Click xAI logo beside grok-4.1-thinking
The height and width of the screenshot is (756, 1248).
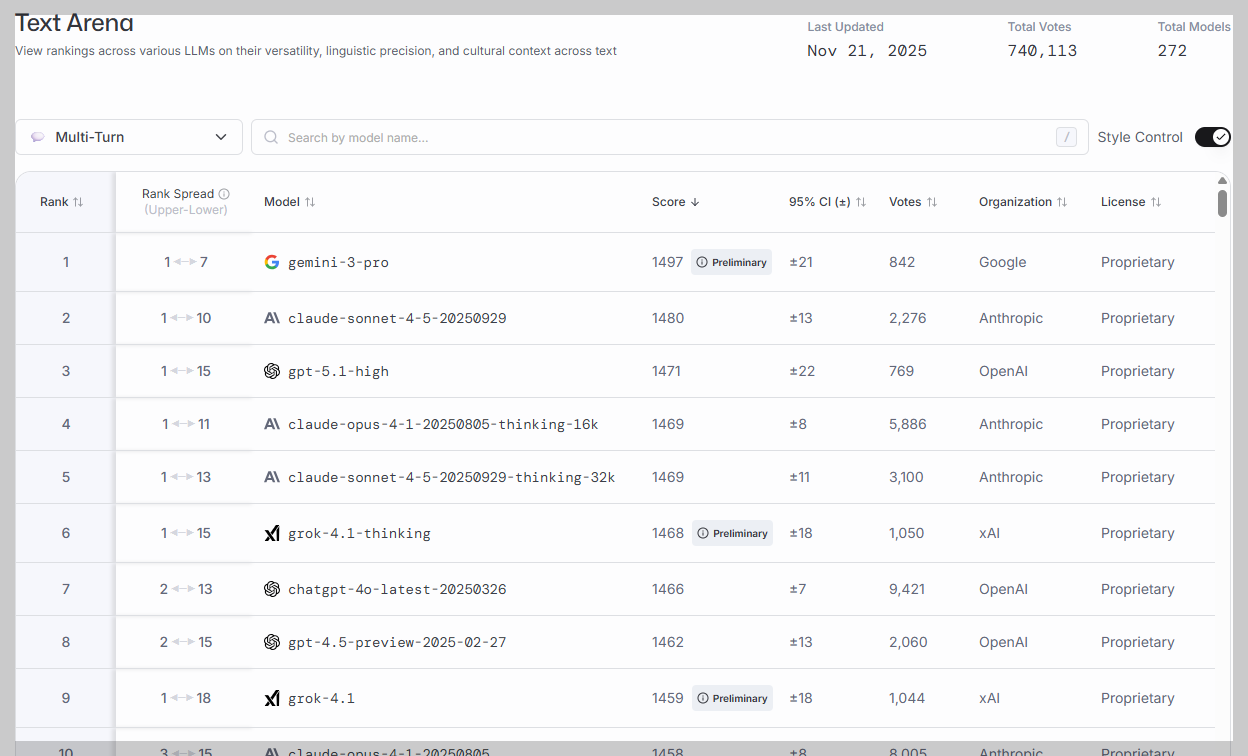(272, 533)
